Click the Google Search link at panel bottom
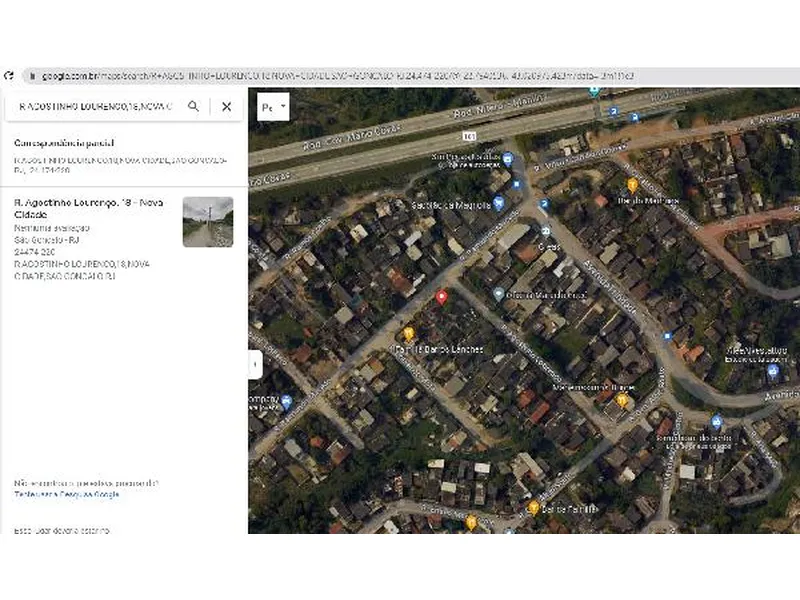 tap(67, 494)
